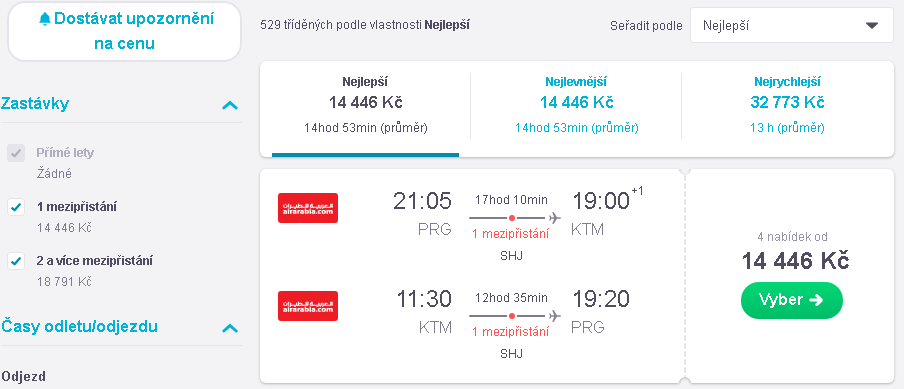Screen dimensions: 904x389
Task: Click the Air Arabia logo on outbound flight
Action: [x=308, y=208]
